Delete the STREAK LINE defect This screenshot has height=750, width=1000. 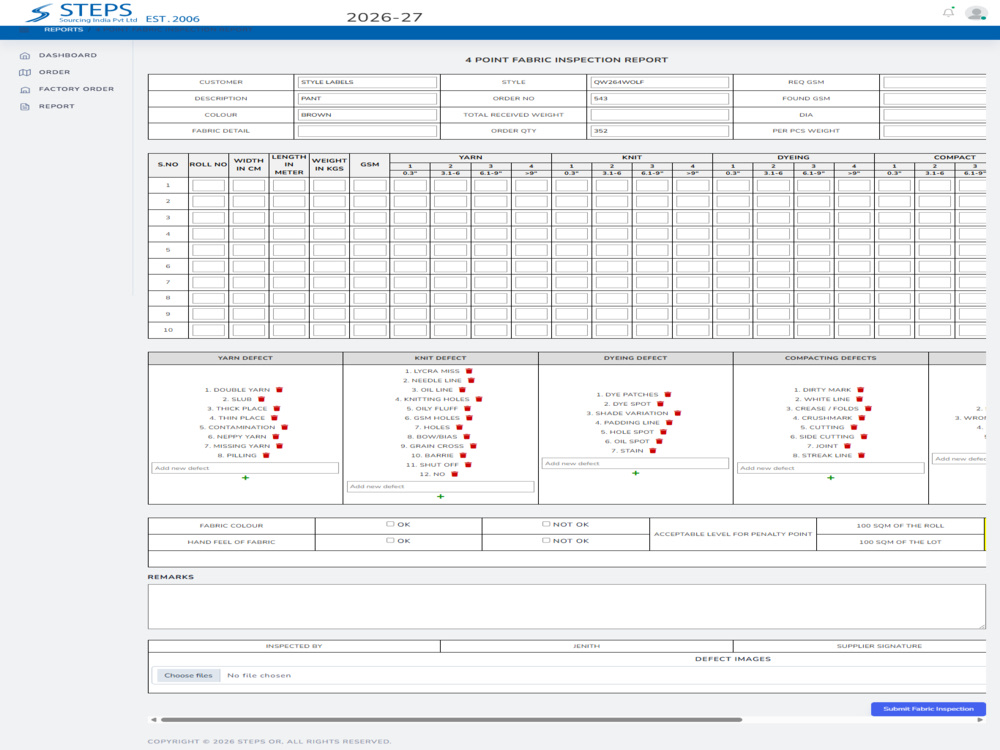tap(862, 455)
